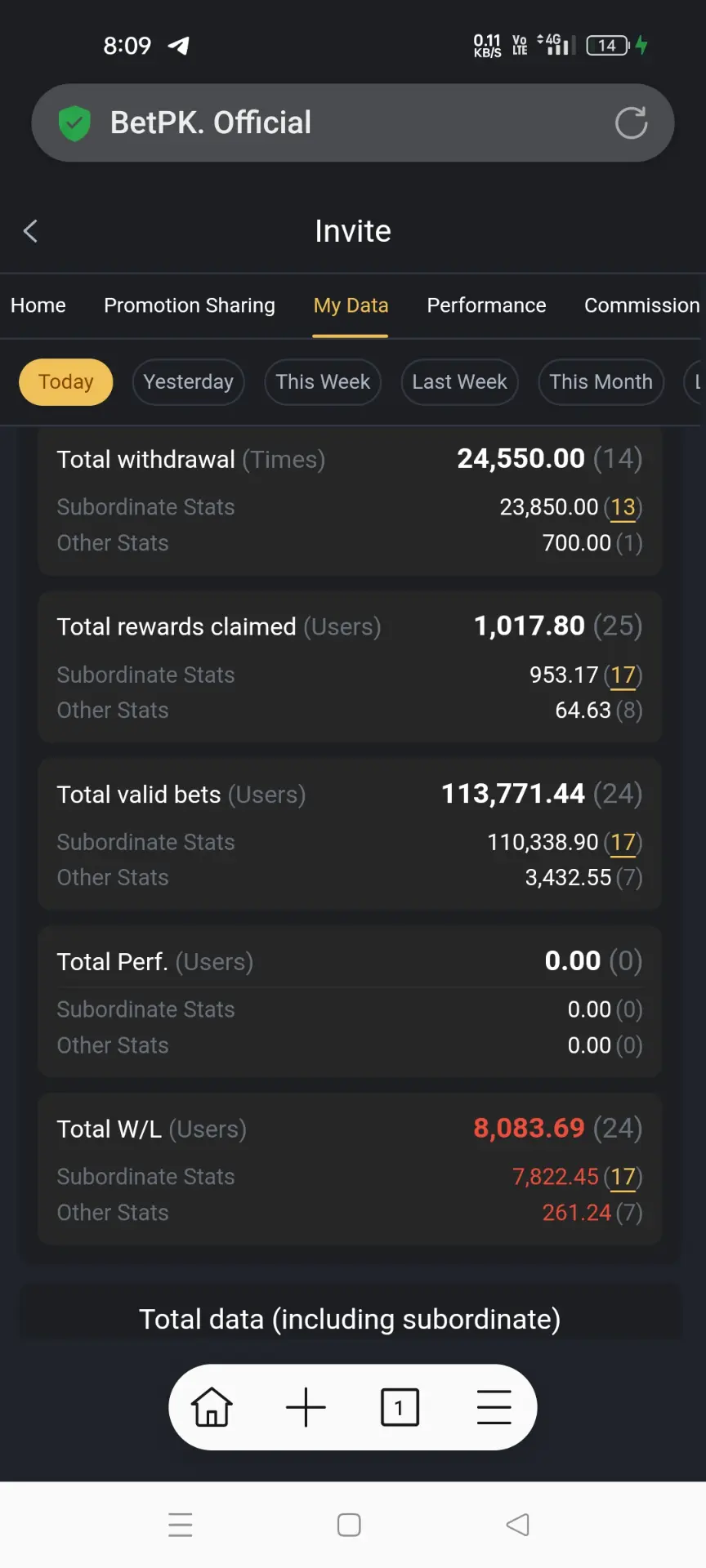706x1568 pixels.
Task: Open the Promotion Sharing tab
Action: click(x=190, y=305)
